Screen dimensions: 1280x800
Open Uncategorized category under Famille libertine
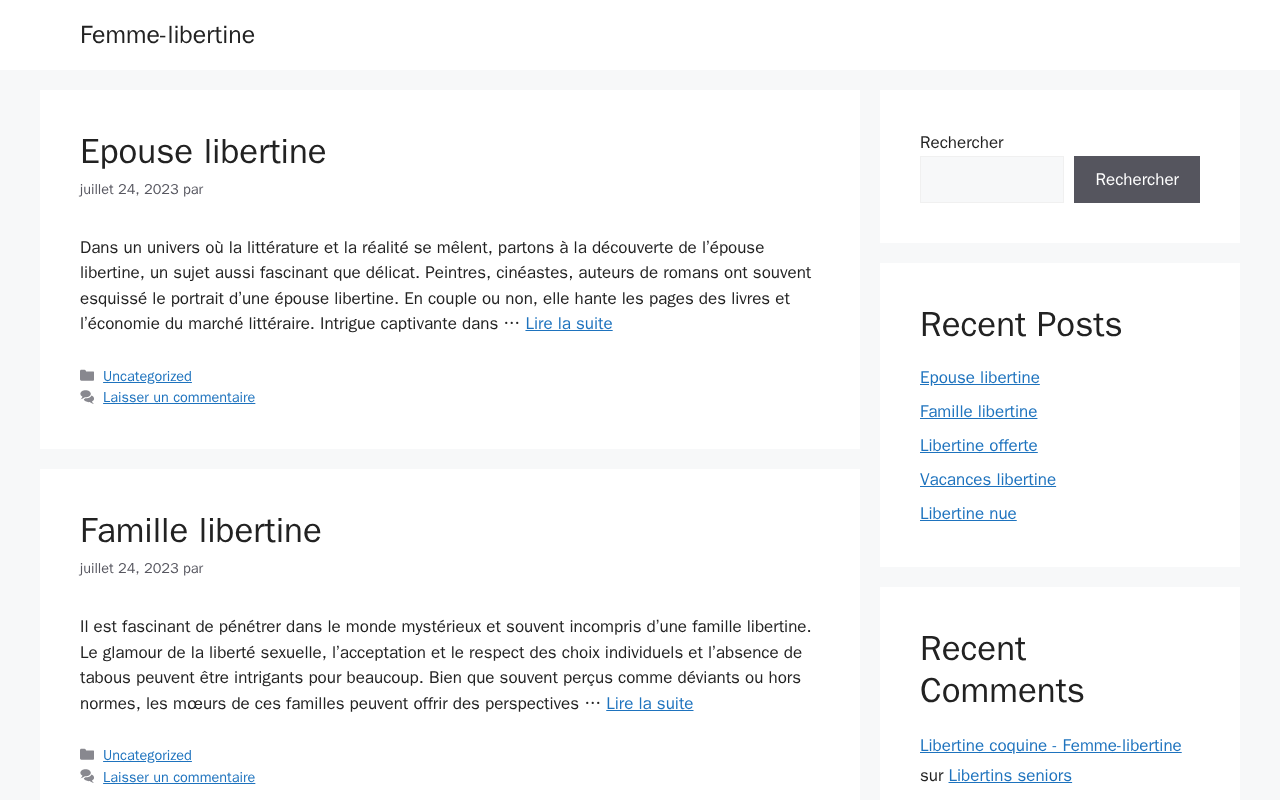pyautogui.click(x=147, y=755)
